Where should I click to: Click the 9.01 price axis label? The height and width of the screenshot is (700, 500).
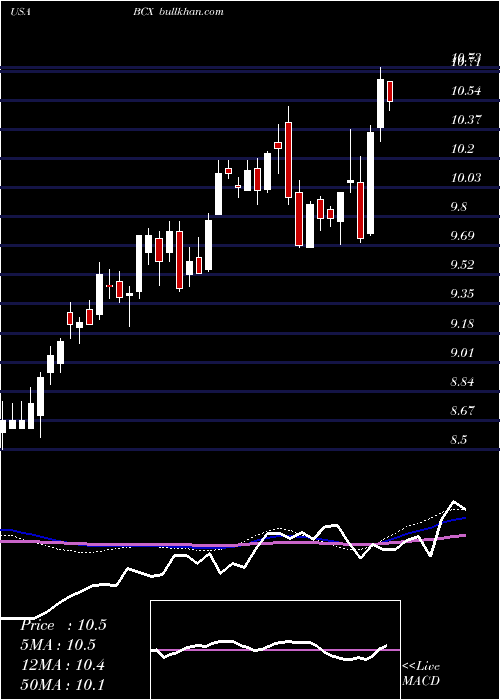[462, 353]
